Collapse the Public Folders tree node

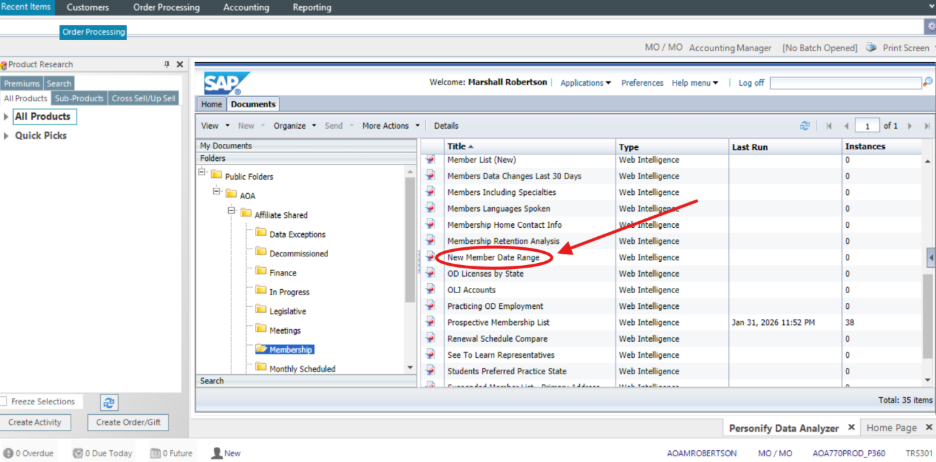tap(203, 175)
